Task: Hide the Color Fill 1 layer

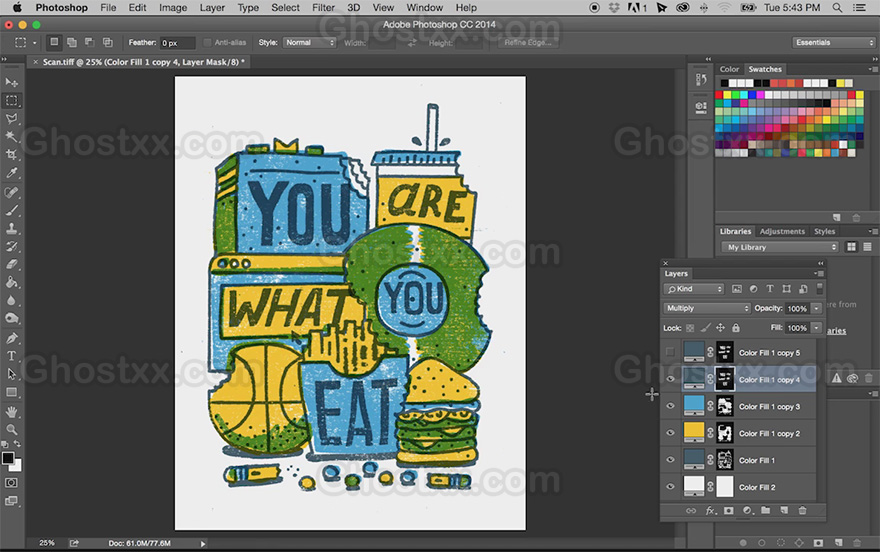Action: (670, 460)
